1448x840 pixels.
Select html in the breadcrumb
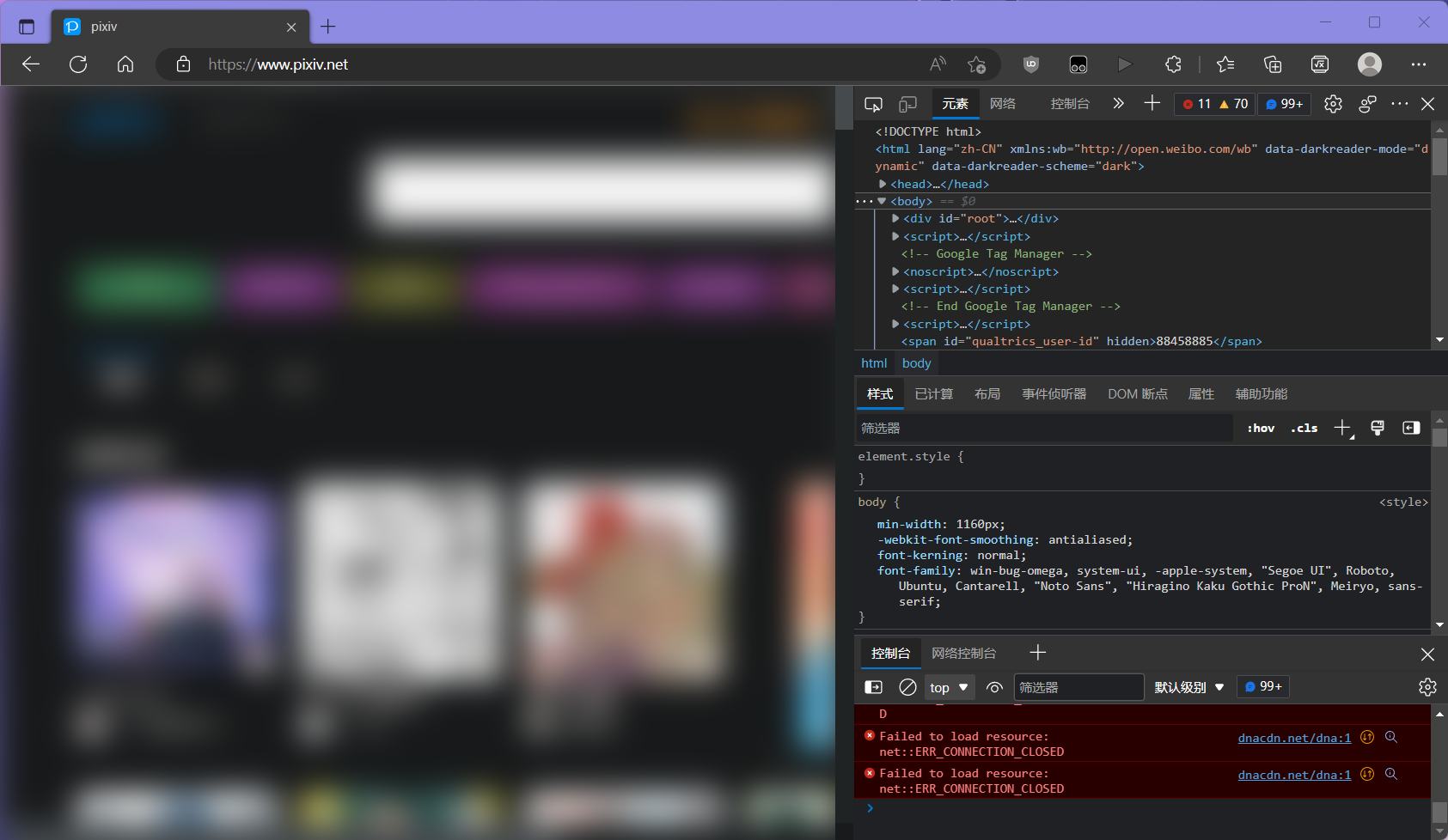tap(874, 363)
